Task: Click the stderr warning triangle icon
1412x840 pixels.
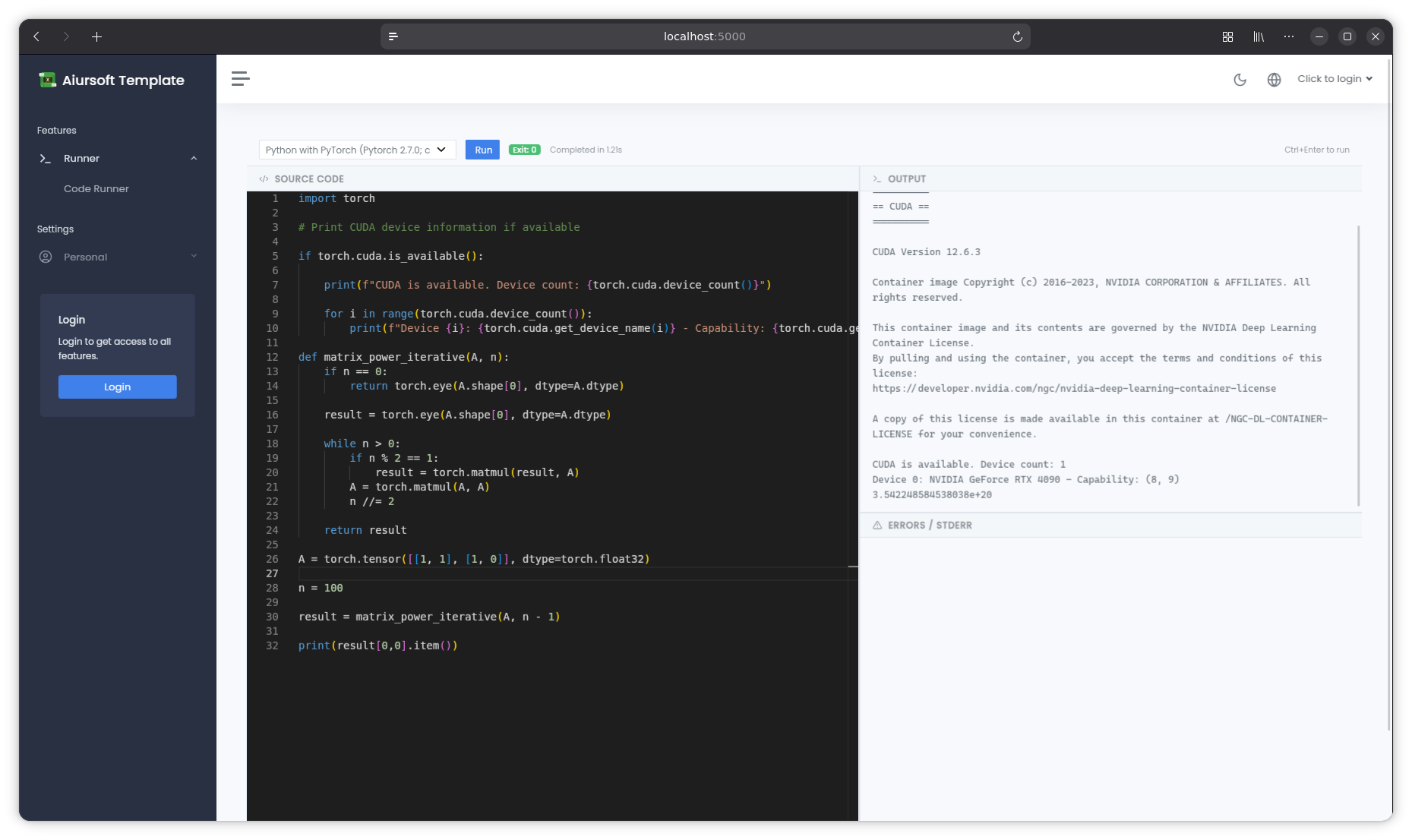Action: pos(877,525)
